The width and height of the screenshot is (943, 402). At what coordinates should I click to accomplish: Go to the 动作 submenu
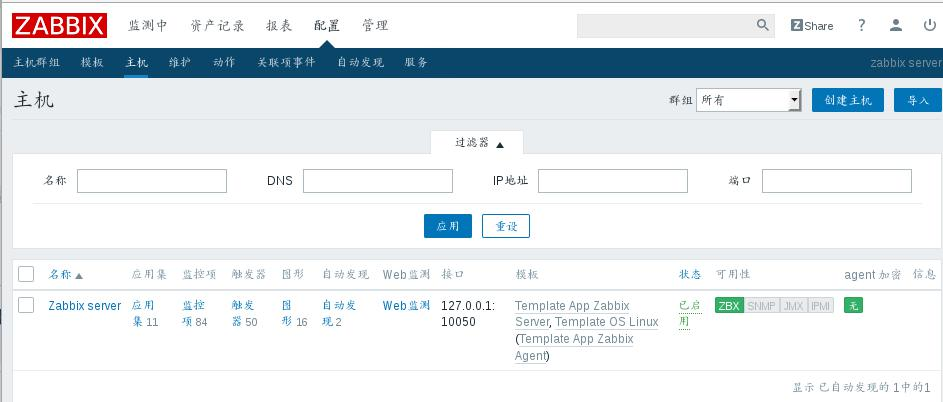(224, 63)
